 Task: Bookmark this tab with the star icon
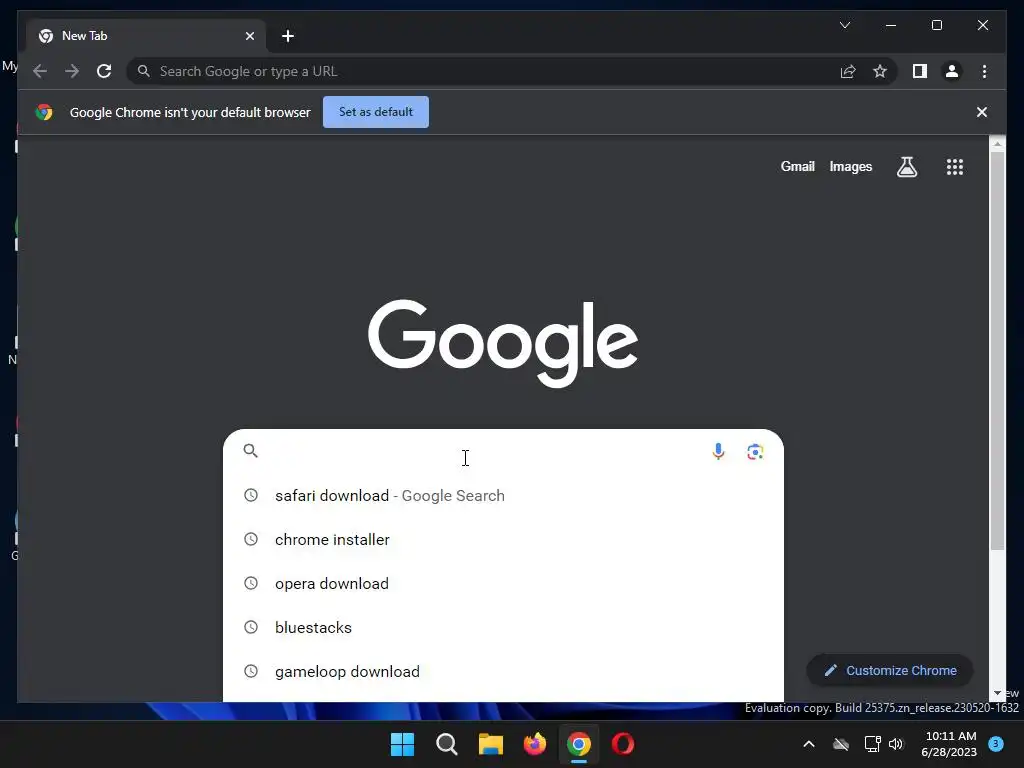coord(880,71)
